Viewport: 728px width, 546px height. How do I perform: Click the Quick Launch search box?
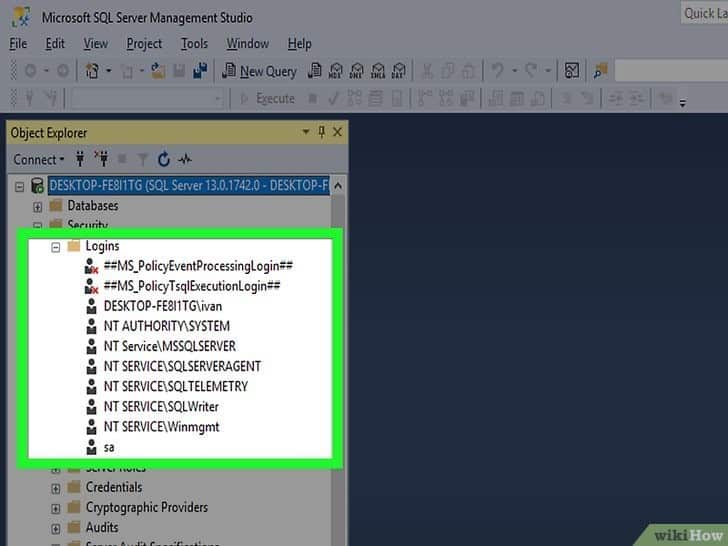click(x=704, y=13)
